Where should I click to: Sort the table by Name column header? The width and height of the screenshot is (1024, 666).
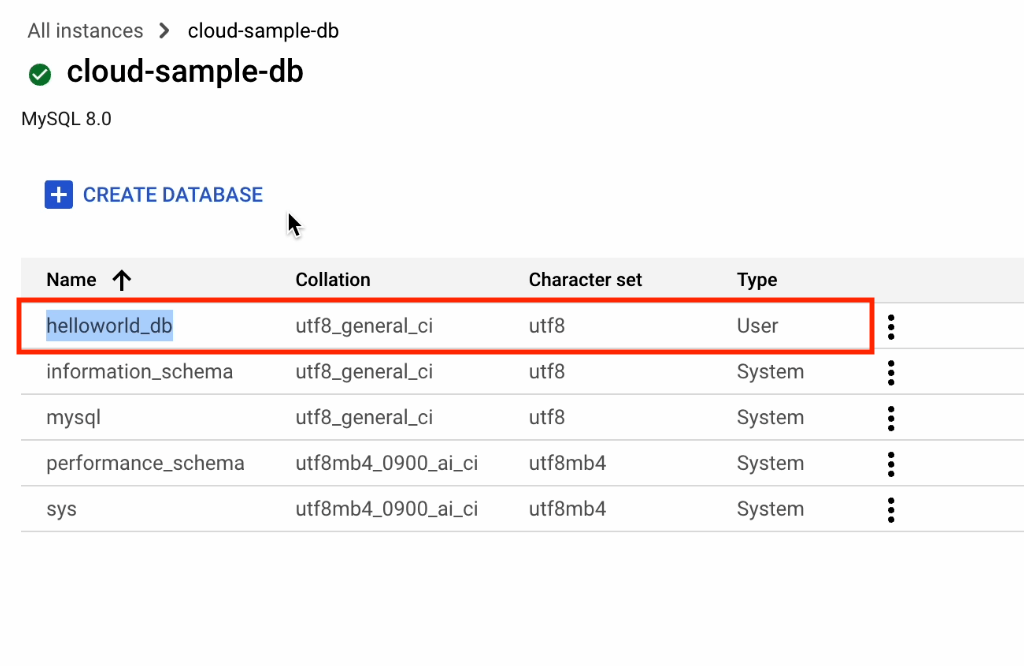71,280
